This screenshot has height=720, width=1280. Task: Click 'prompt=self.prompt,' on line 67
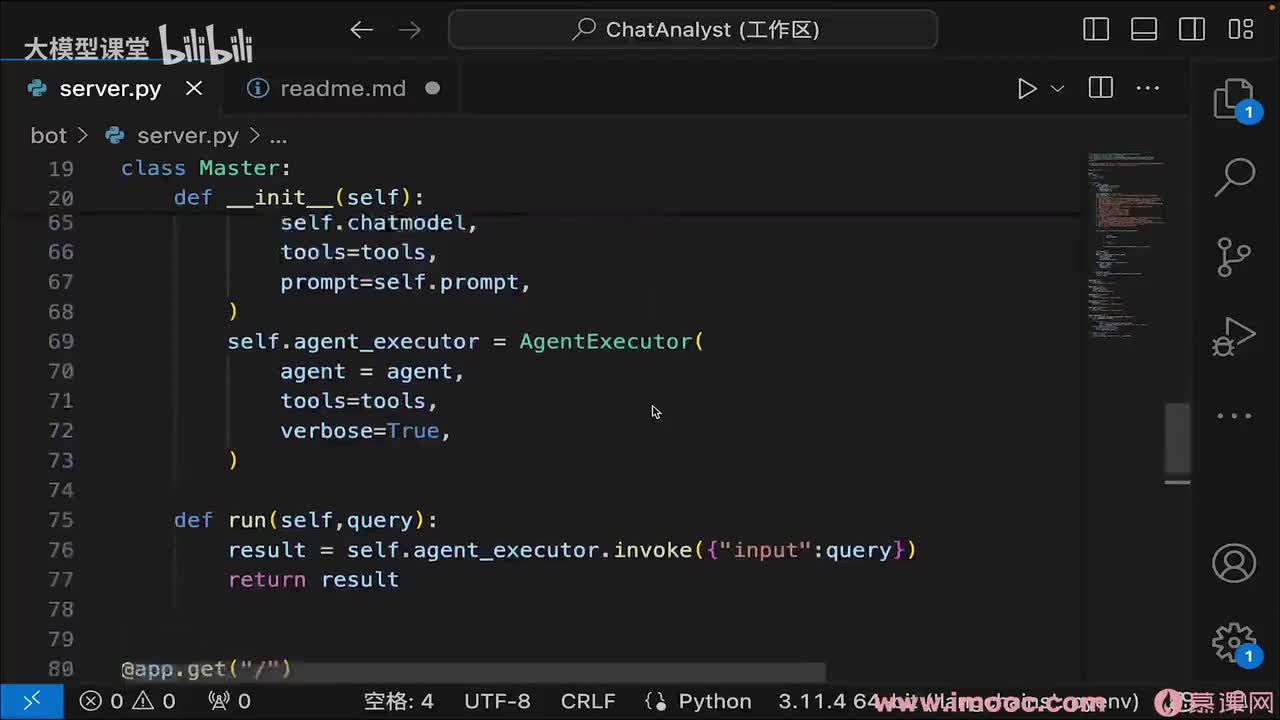coord(405,282)
